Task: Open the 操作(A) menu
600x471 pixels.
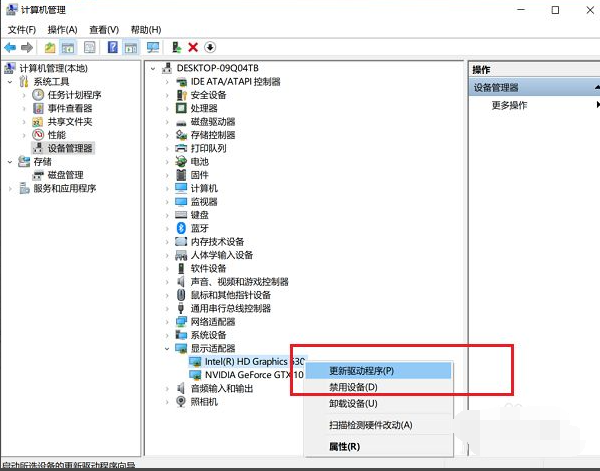Action: tap(62, 30)
